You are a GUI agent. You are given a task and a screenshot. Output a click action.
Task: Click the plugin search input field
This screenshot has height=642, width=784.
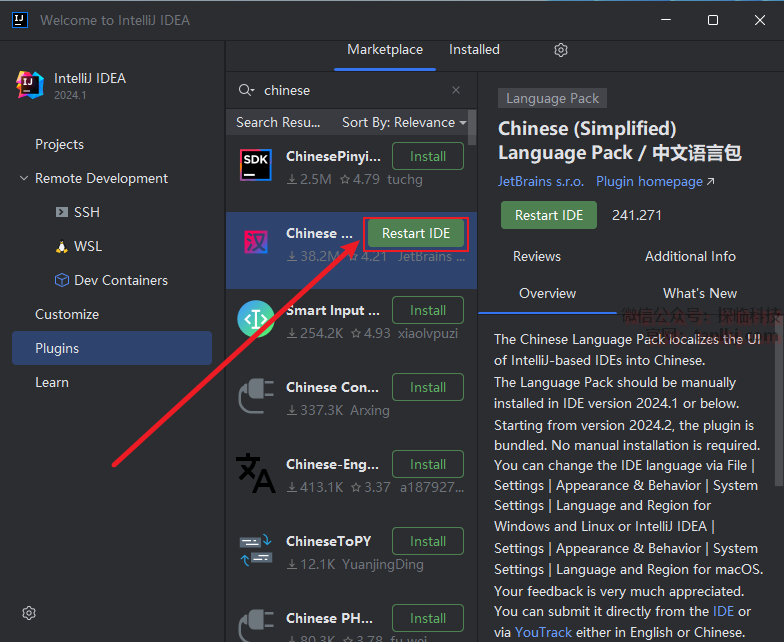[x=350, y=90]
